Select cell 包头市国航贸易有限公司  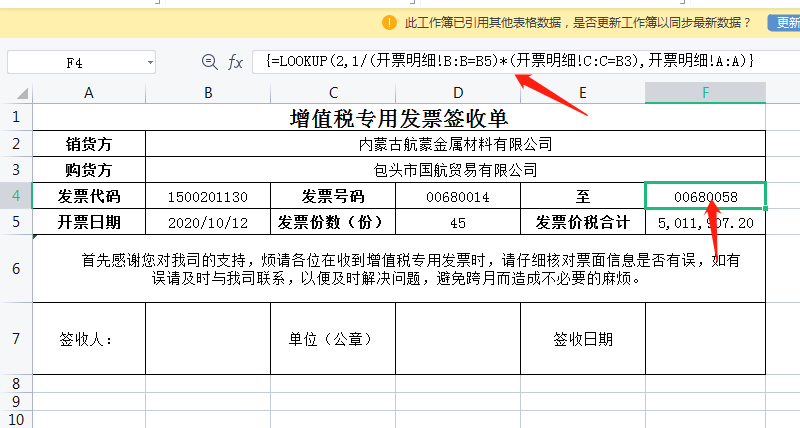pos(456,170)
